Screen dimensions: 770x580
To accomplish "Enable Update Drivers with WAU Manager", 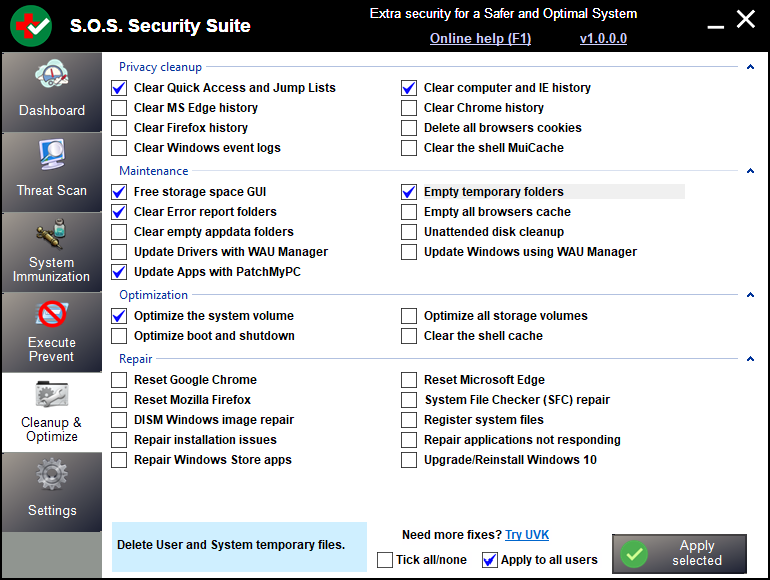I will point(119,252).
